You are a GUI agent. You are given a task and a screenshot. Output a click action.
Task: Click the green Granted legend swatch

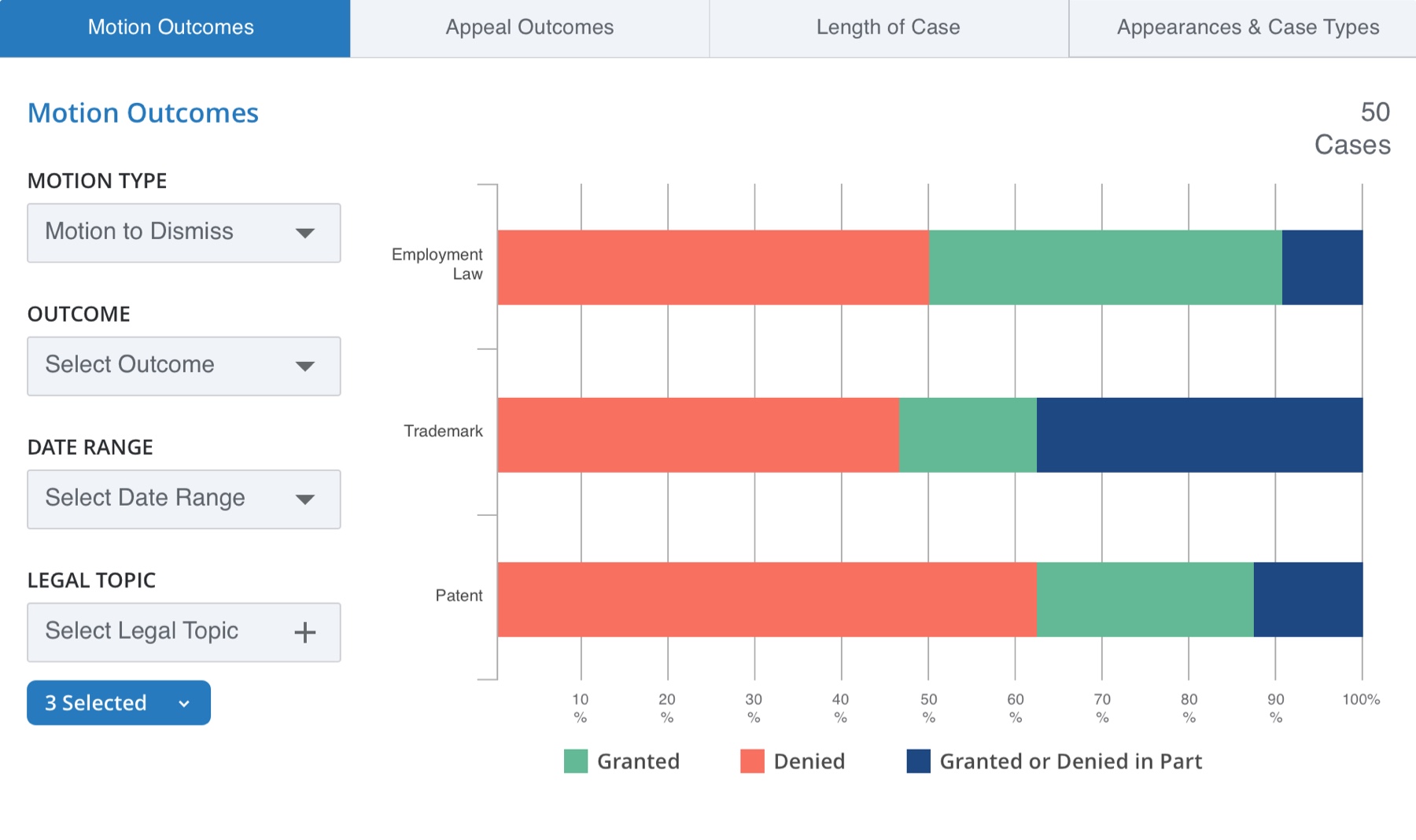[576, 761]
